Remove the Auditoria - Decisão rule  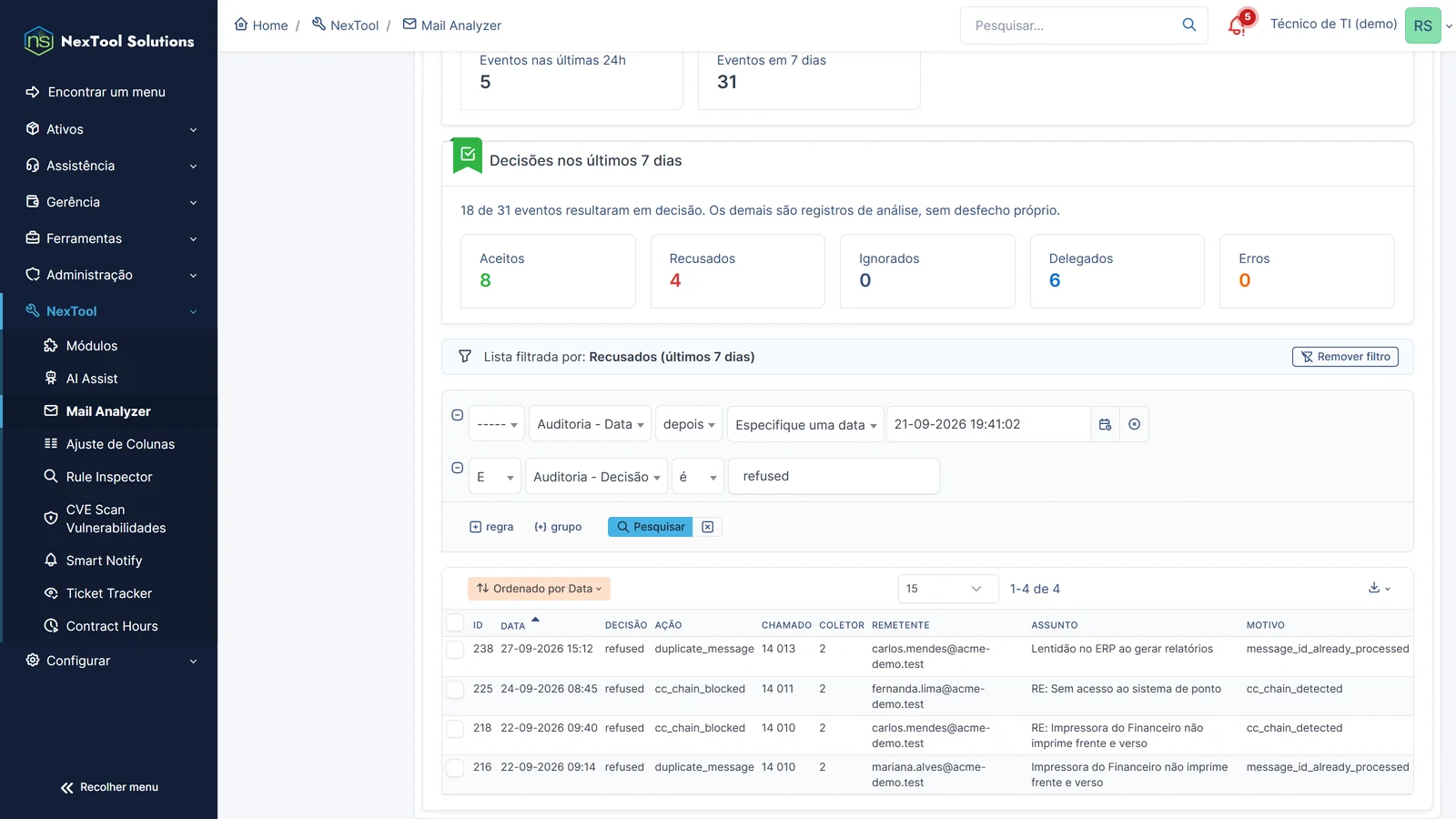pyautogui.click(x=457, y=468)
